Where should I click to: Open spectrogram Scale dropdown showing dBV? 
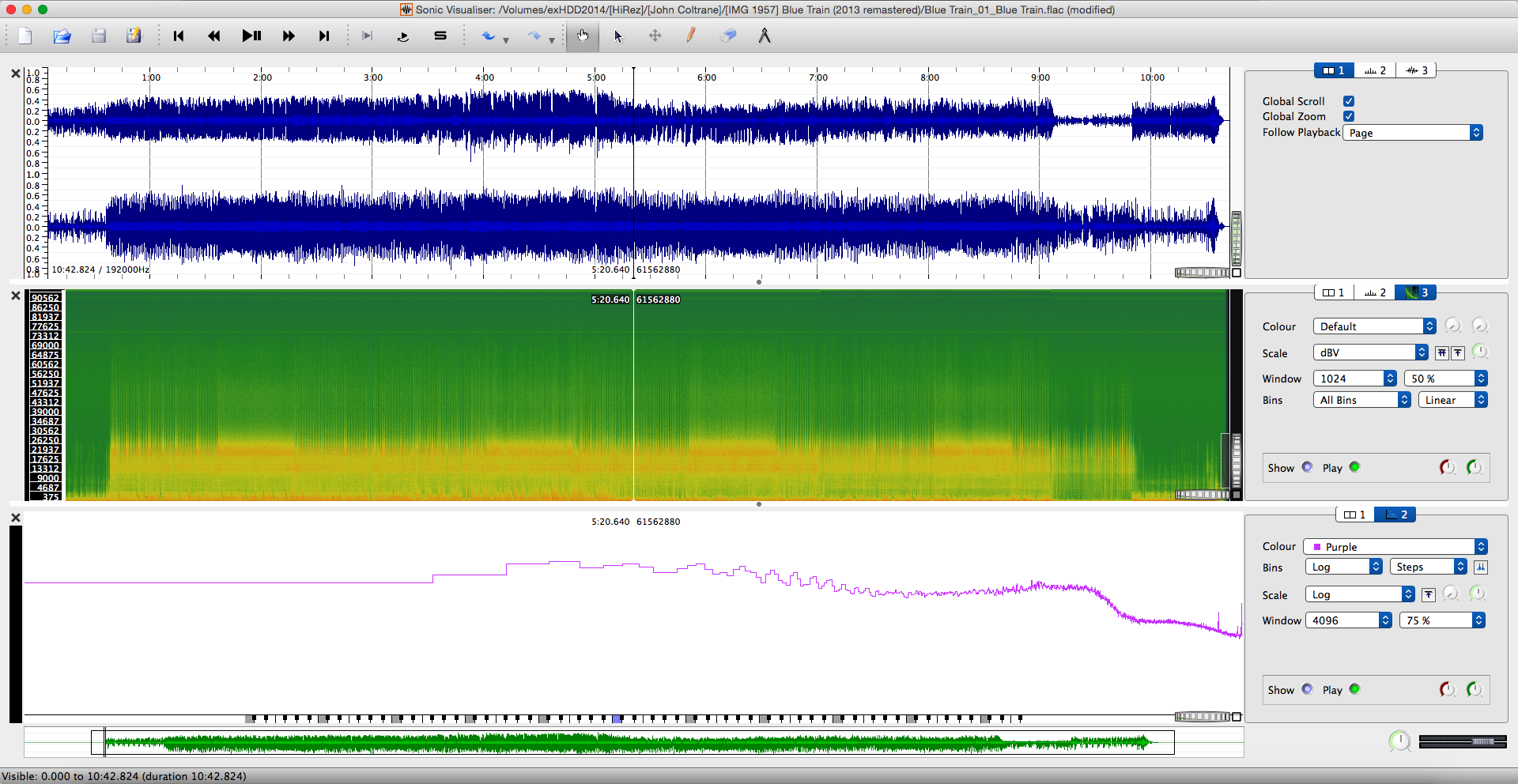coord(1371,352)
